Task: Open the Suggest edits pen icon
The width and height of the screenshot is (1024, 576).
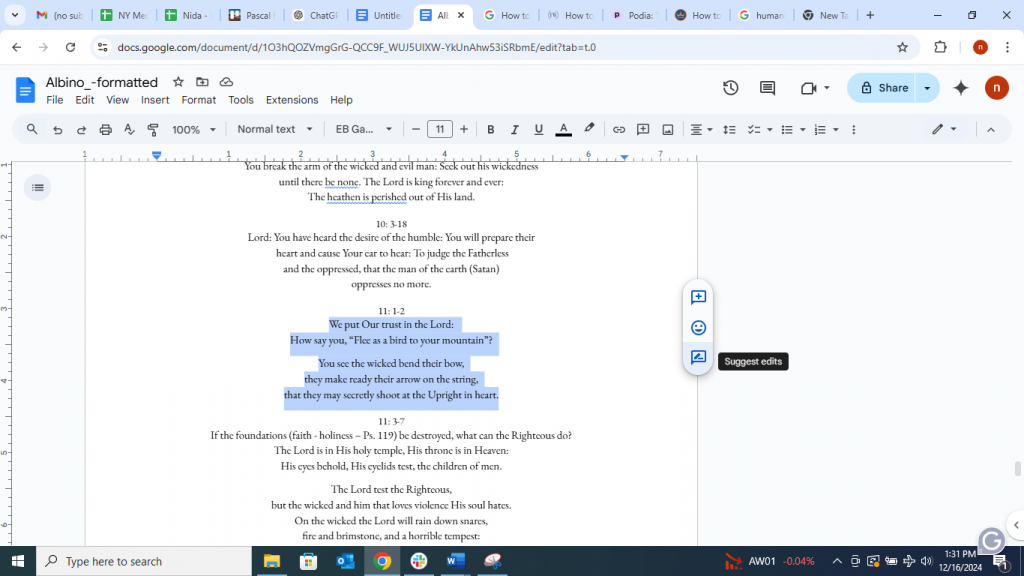Action: coord(697,359)
